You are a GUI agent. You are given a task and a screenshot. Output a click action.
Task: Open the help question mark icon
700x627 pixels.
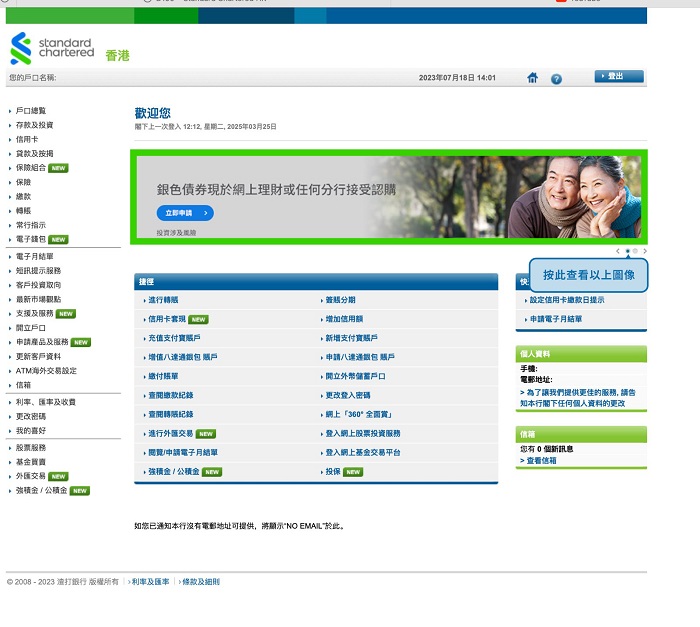click(x=556, y=78)
